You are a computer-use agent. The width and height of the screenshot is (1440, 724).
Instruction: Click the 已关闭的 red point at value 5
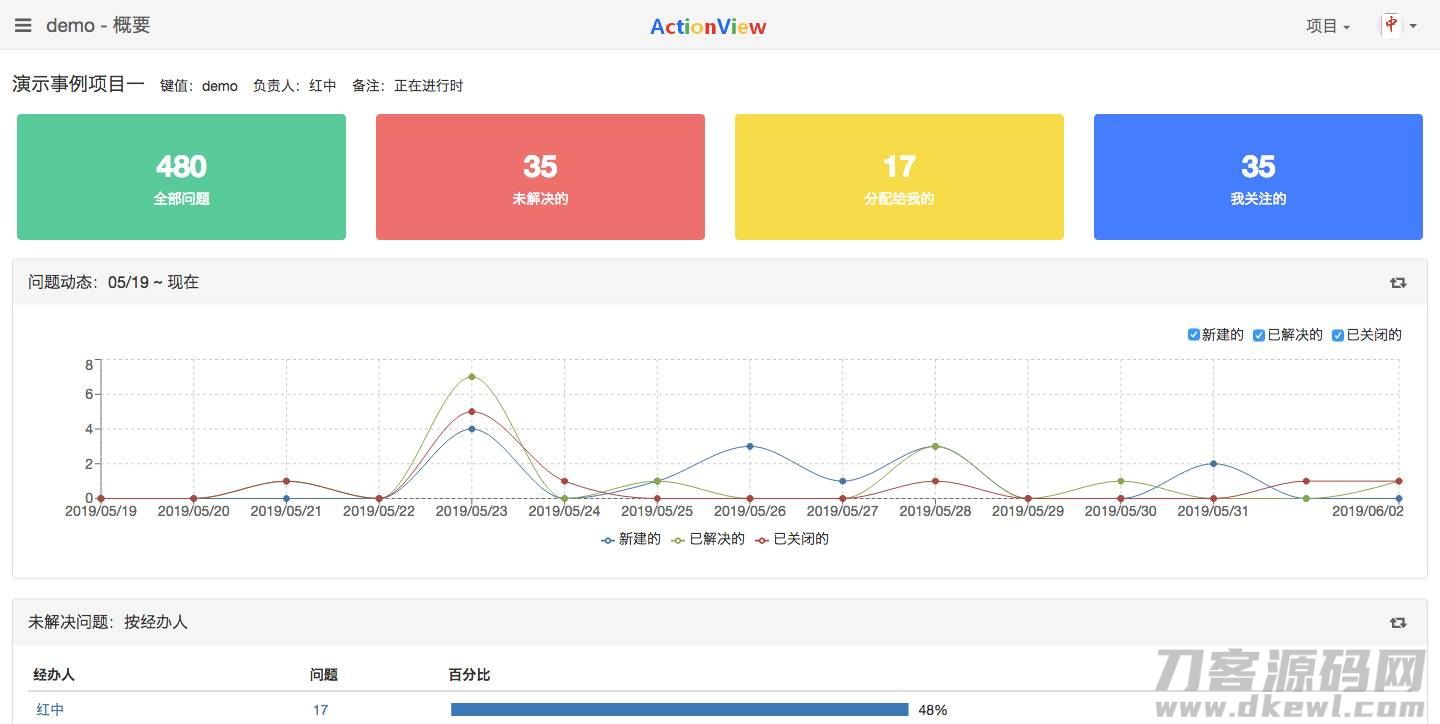click(x=471, y=411)
